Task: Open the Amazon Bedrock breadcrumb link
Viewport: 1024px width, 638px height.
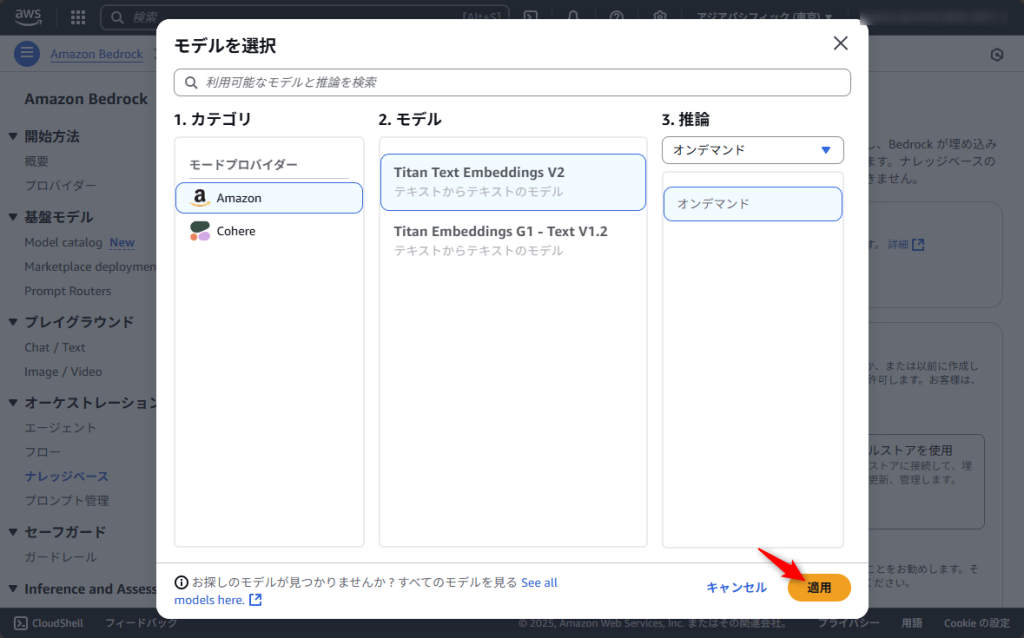Action: (x=97, y=54)
